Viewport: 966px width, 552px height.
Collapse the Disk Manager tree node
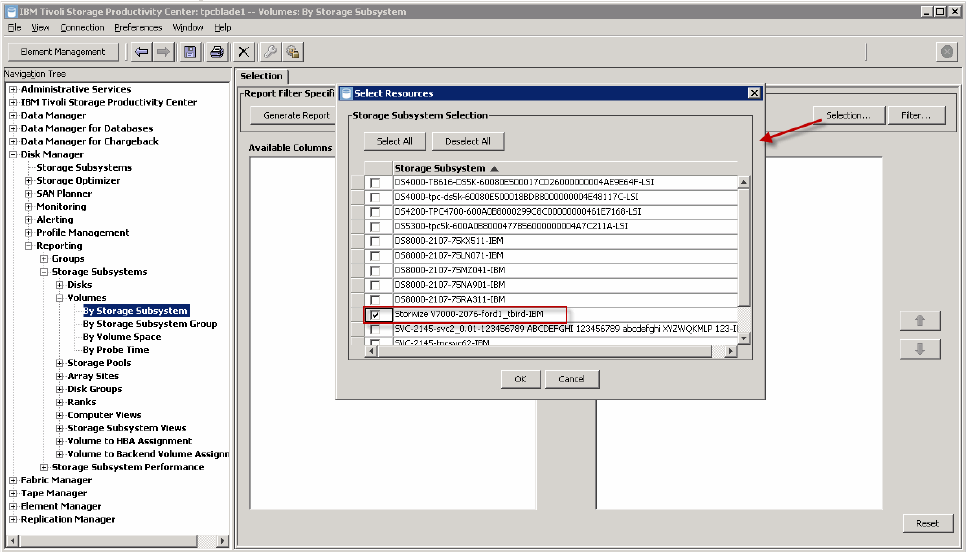point(13,155)
